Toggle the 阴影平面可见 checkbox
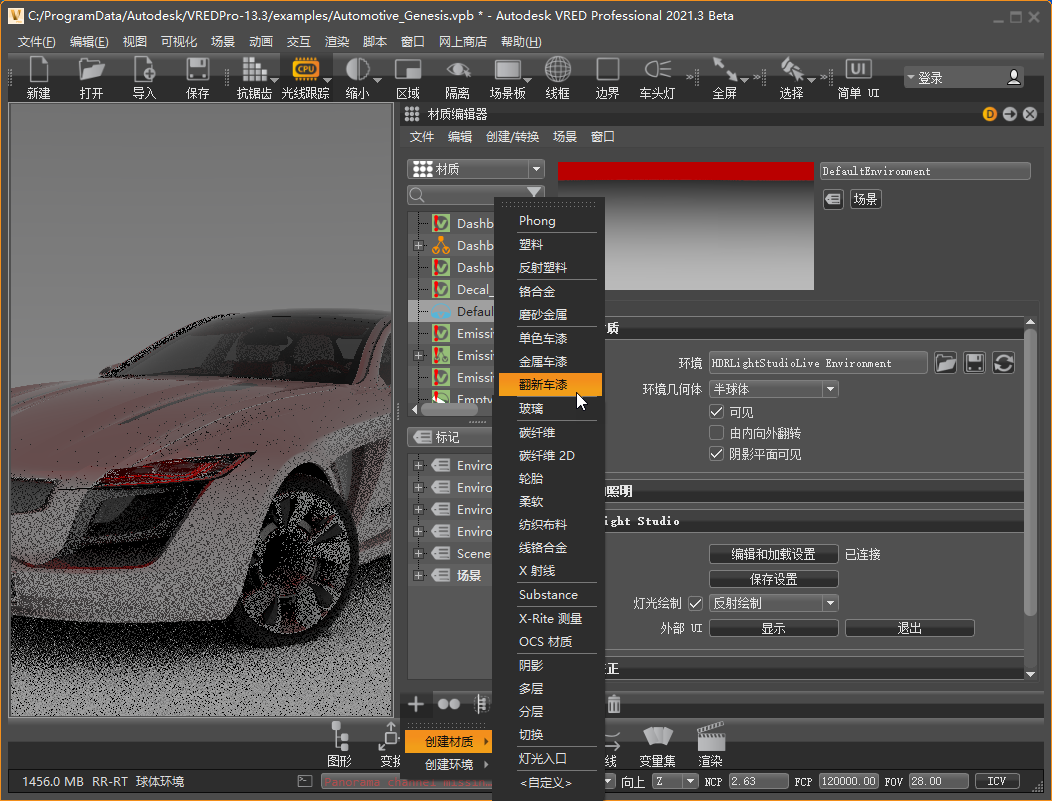 click(716, 454)
